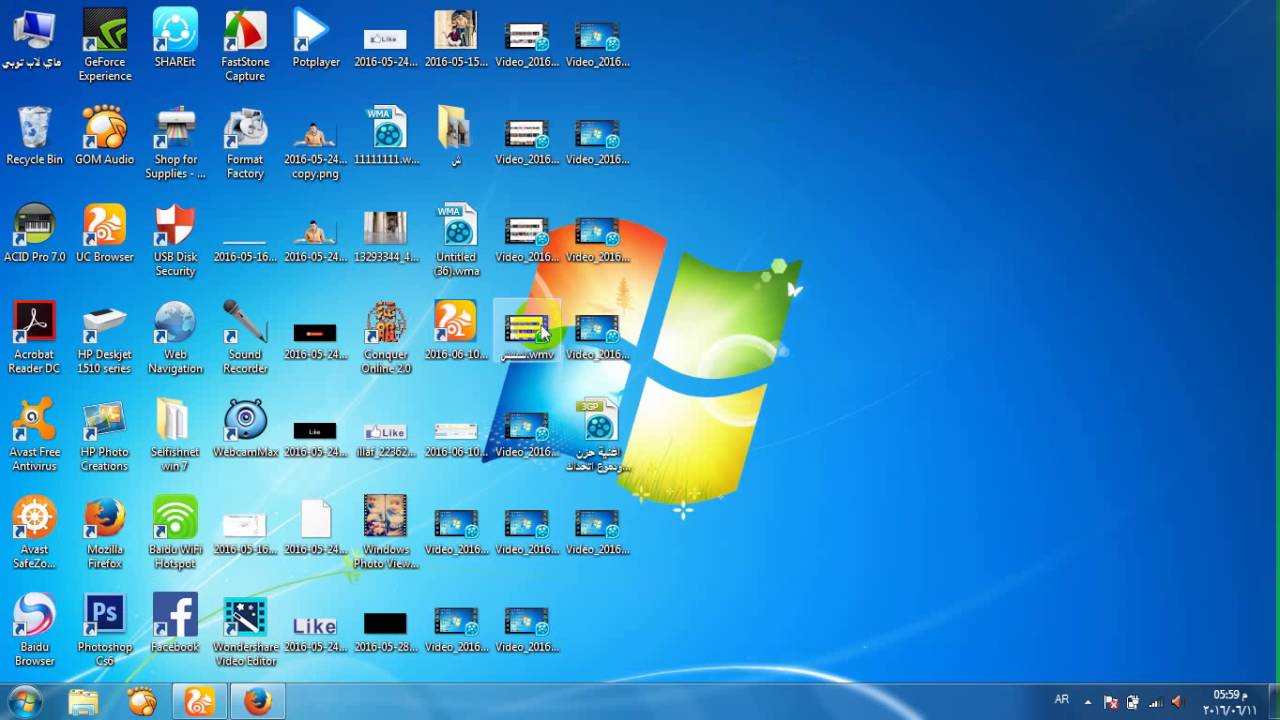Launch SHAREit from the desktop
The image size is (1280, 720).
[x=175, y=38]
